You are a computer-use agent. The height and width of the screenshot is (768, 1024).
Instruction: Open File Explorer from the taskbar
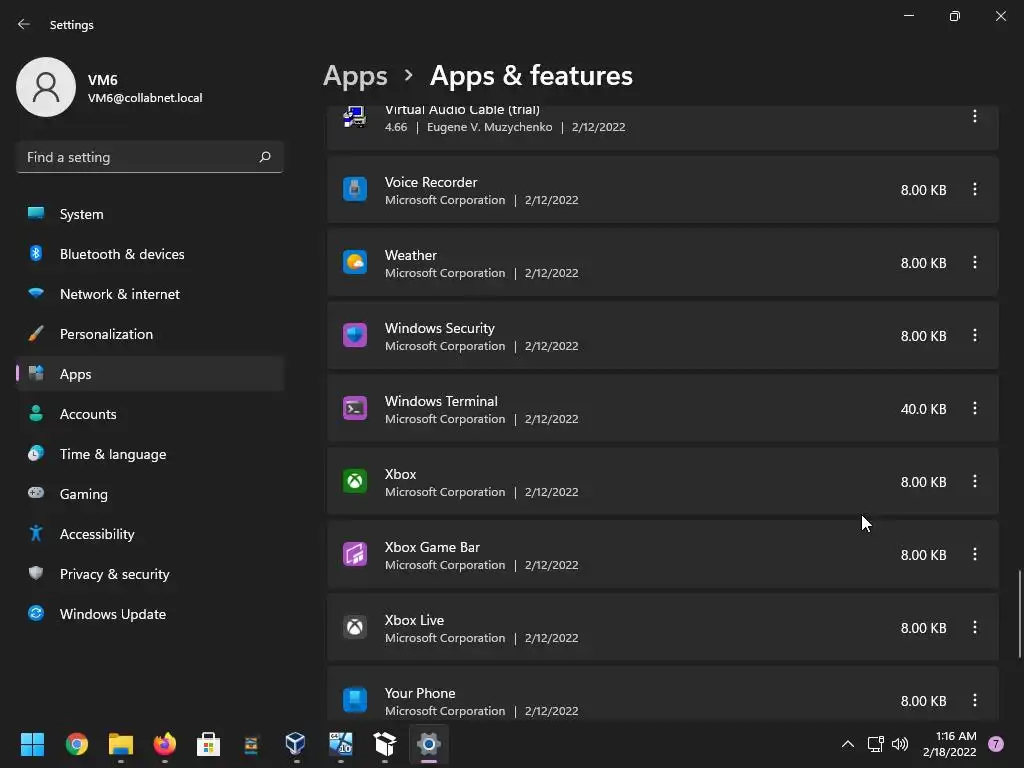coord(121,744)
